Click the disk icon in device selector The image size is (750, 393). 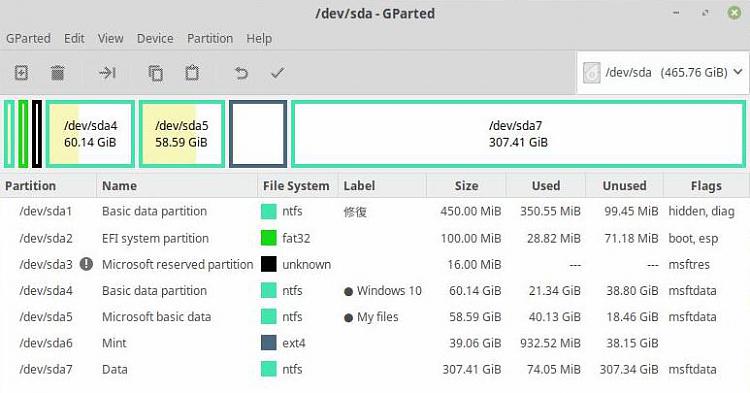[x=592, y=73]
